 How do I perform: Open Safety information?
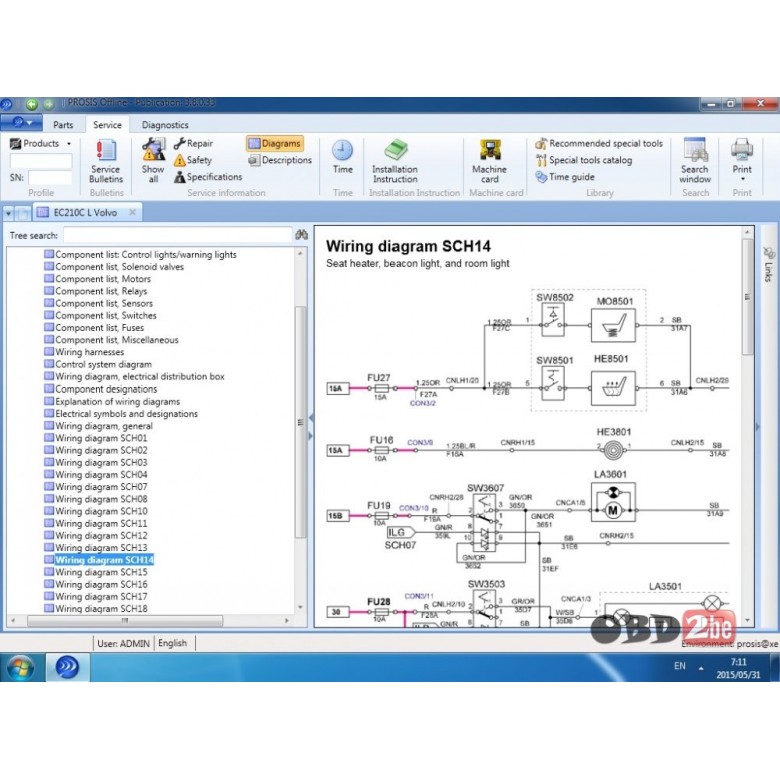[193, 160]
